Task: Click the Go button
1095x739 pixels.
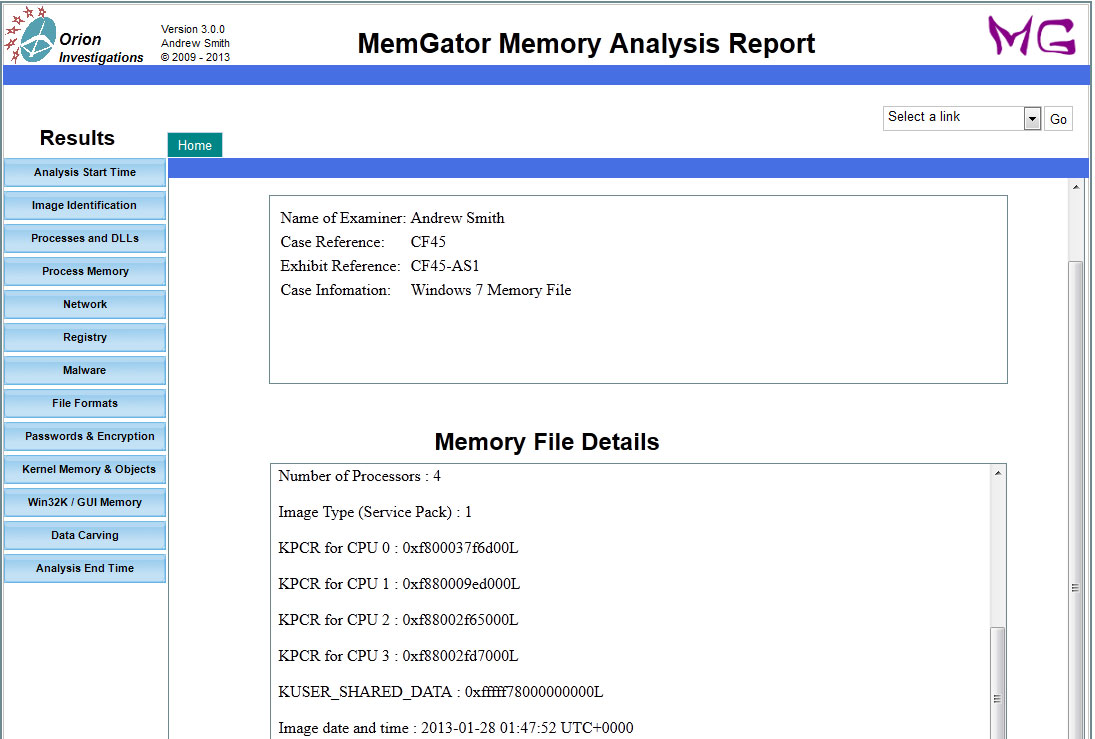Action: 1058,119
